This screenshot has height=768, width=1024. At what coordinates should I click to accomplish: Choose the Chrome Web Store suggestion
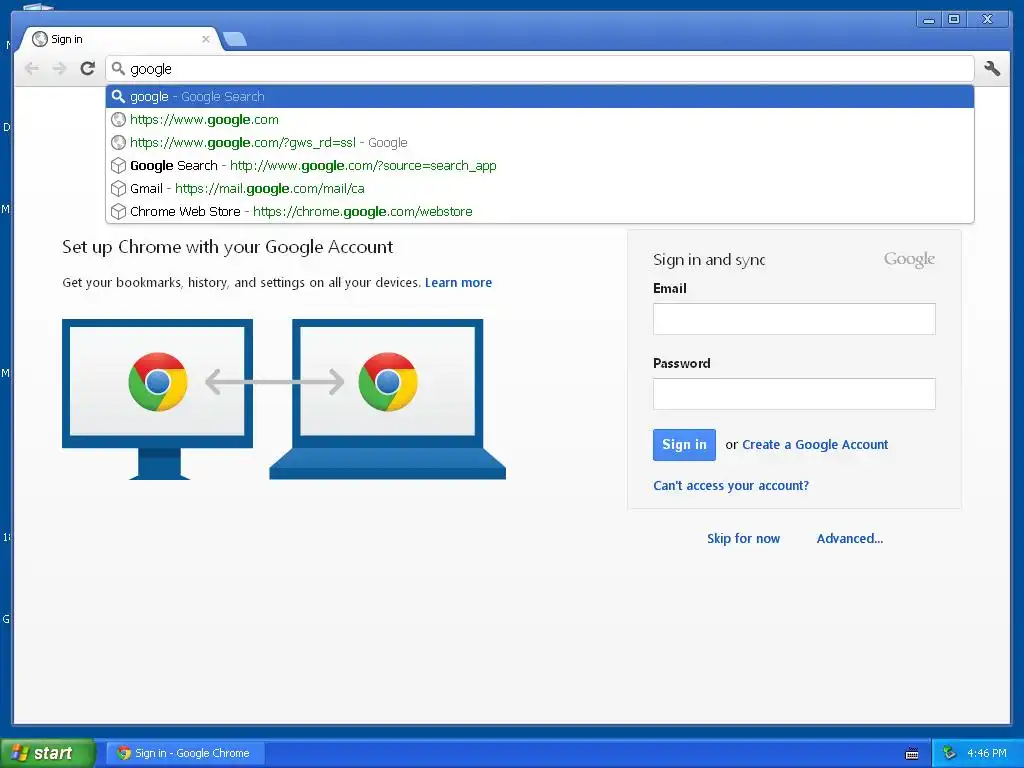point(539,211)
